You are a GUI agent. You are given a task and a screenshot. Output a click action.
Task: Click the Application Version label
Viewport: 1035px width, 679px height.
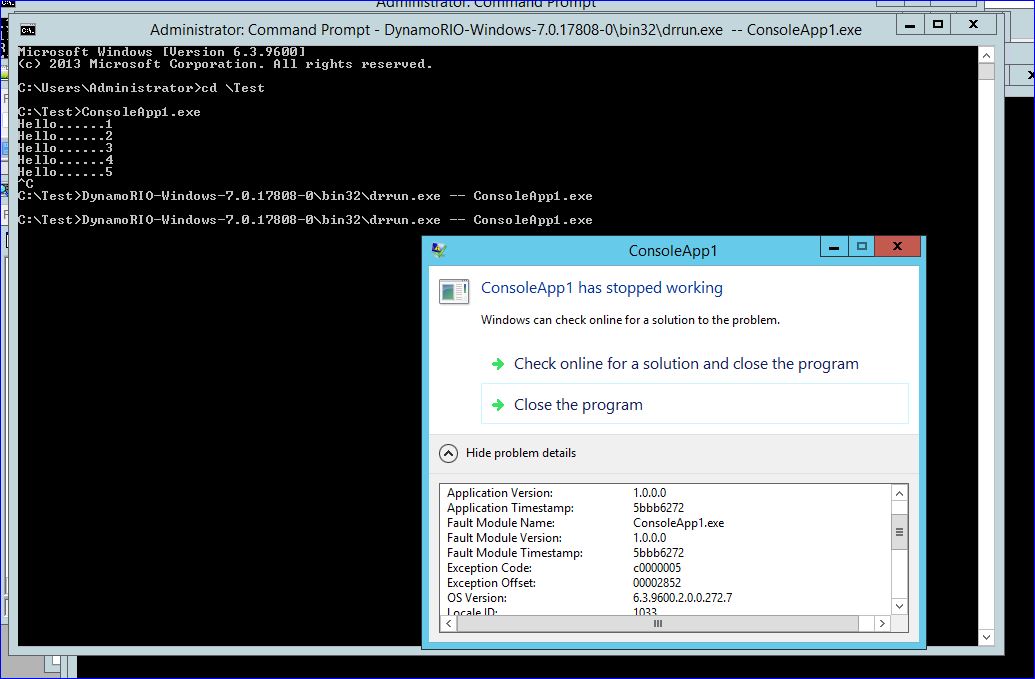[500, 493]
